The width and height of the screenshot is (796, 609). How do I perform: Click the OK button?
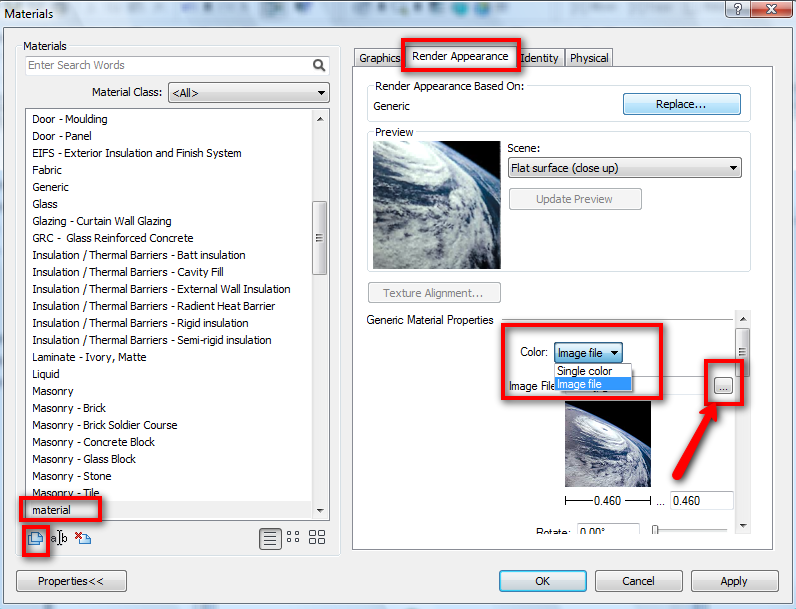coord(543,581)
